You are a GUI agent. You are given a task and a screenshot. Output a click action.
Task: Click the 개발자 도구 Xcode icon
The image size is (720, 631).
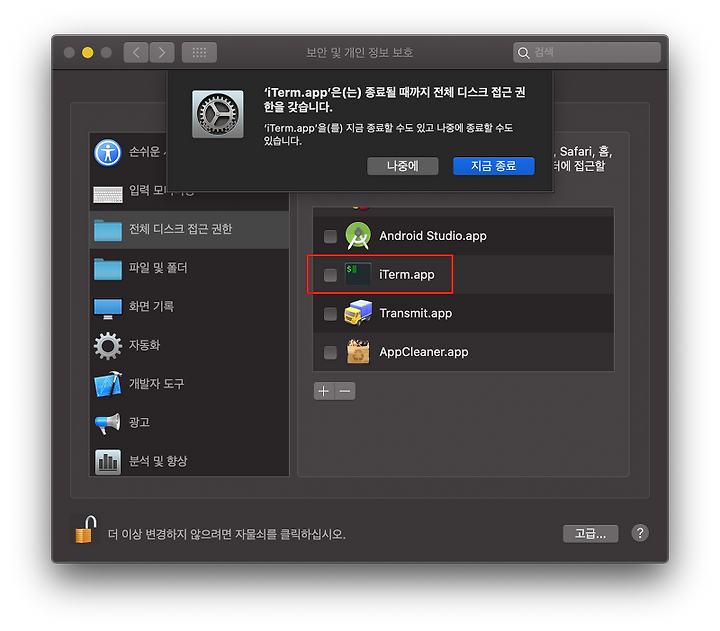[x=108, y=384]
